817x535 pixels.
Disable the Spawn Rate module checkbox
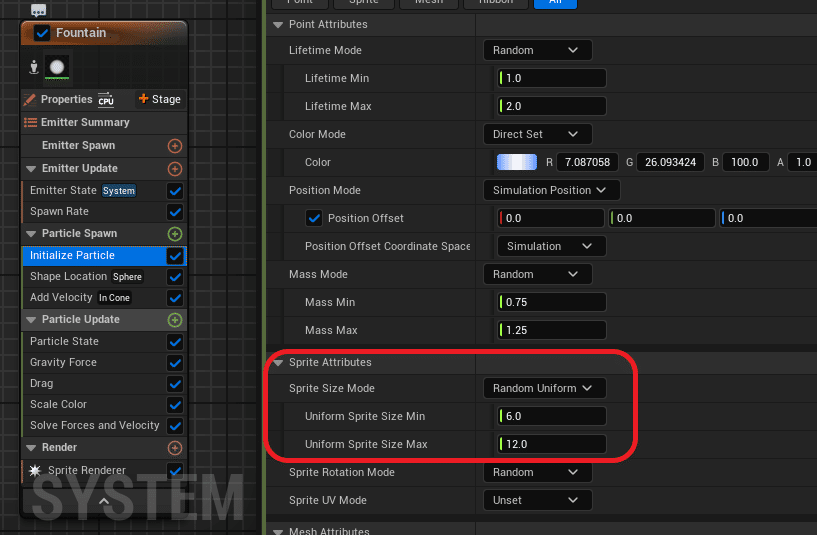click(175, 212)
